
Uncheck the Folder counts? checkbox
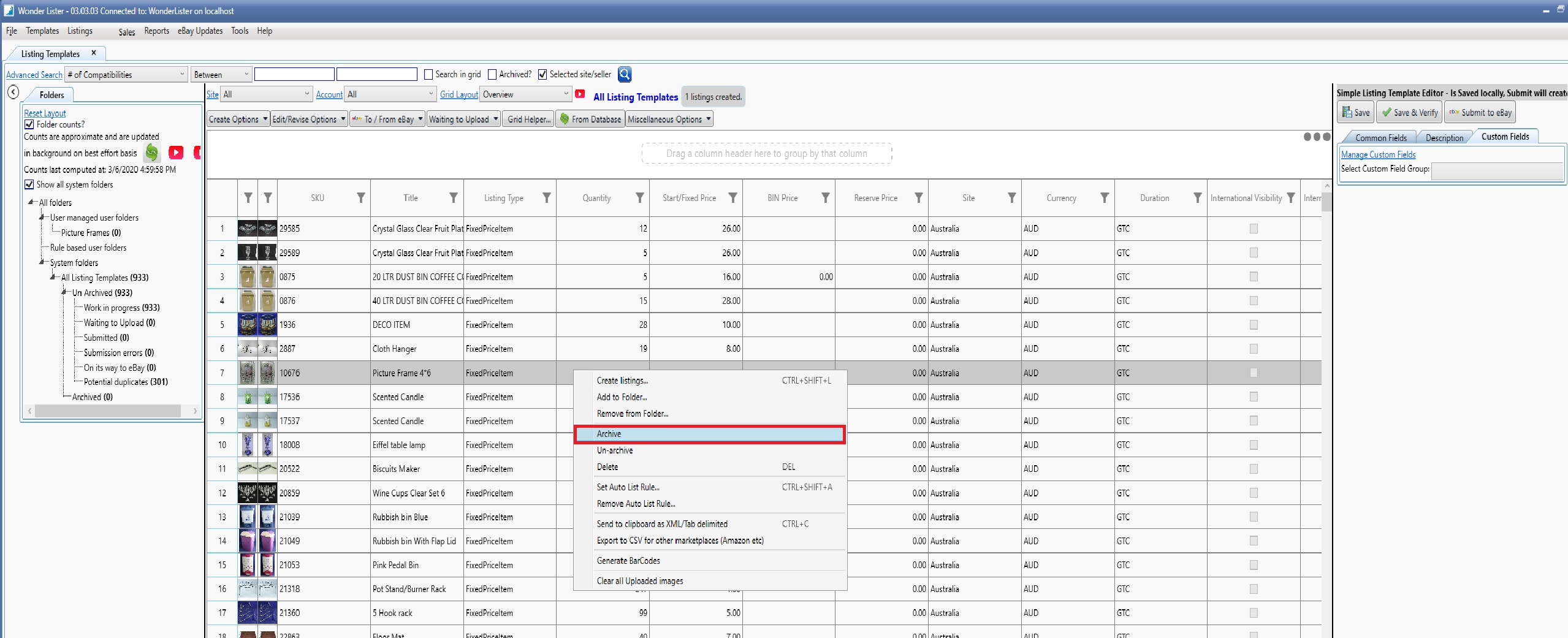[x=29, y=124]
